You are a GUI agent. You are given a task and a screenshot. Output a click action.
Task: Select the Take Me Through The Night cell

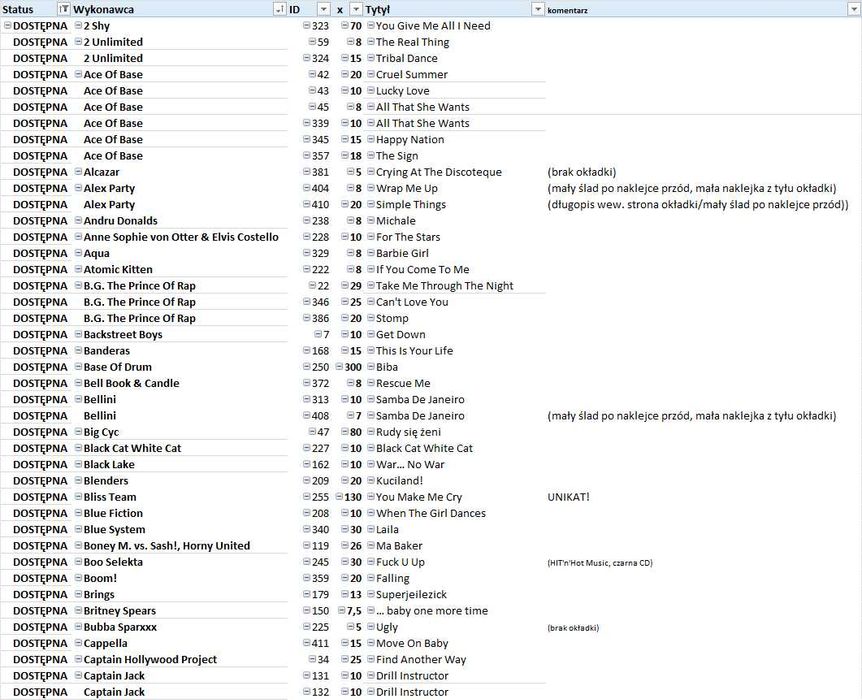coord(444,286)
